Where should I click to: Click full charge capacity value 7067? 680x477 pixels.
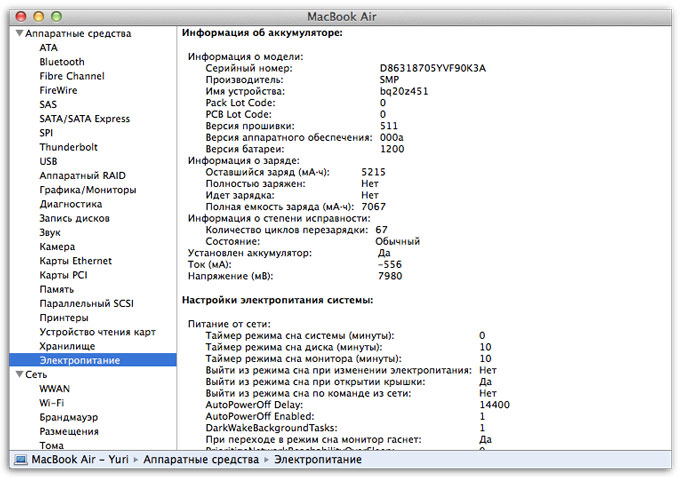click(x=373, y=207)
